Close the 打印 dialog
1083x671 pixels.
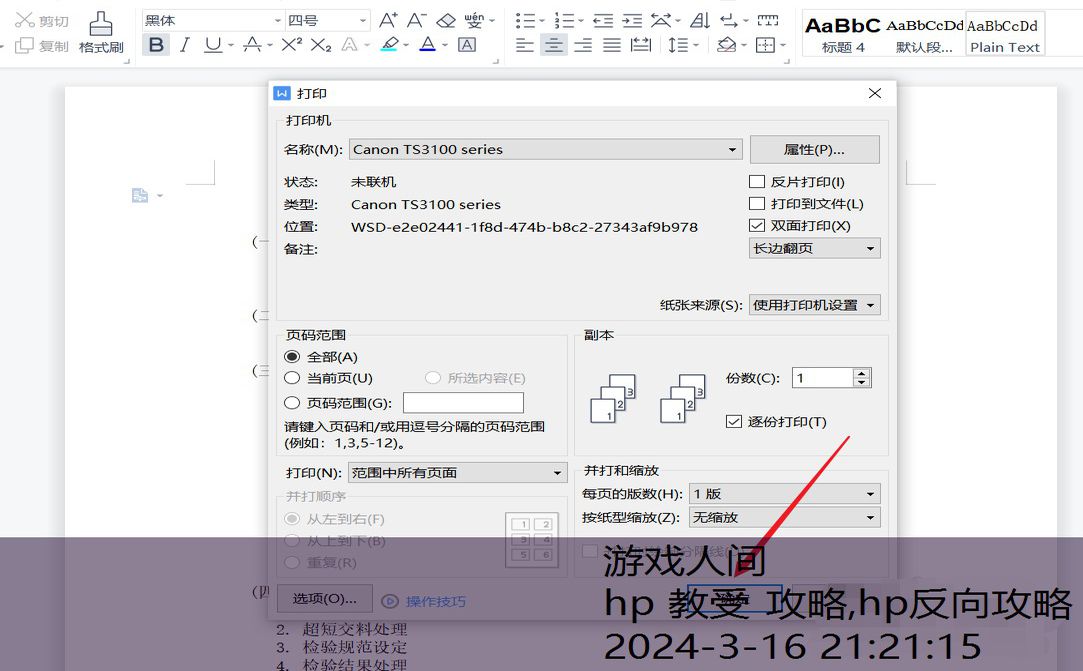tap(874, 93)
